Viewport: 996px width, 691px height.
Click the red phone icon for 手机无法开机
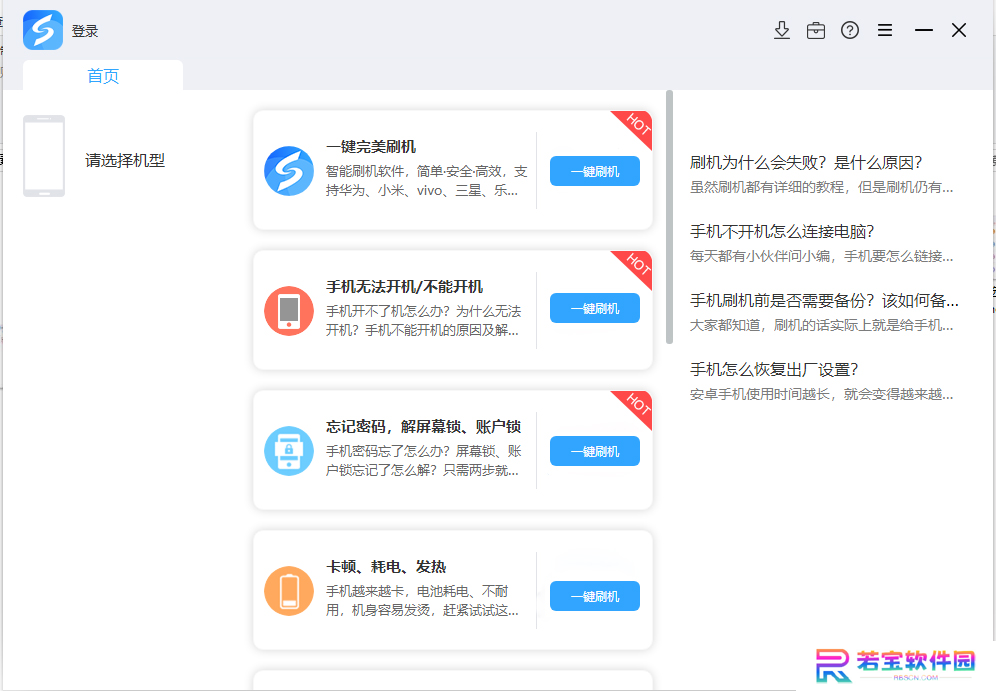point(289,311)
